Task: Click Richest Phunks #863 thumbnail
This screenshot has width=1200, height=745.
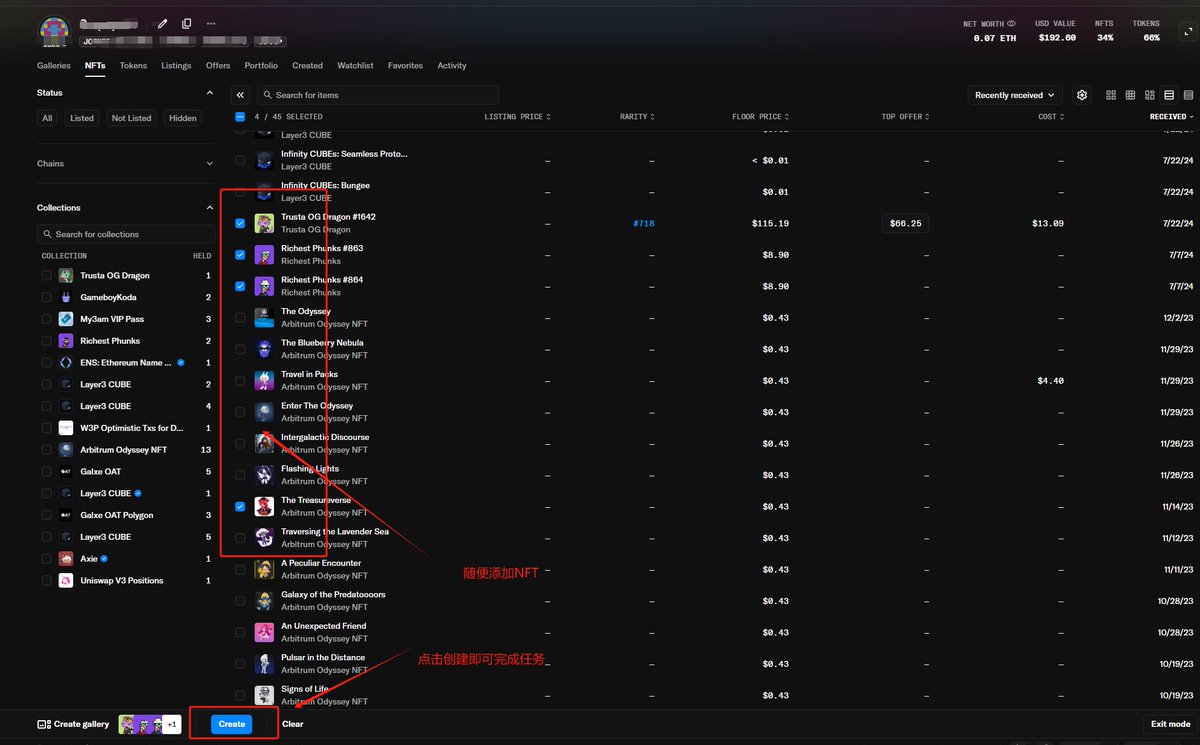Action: point(264,255)
